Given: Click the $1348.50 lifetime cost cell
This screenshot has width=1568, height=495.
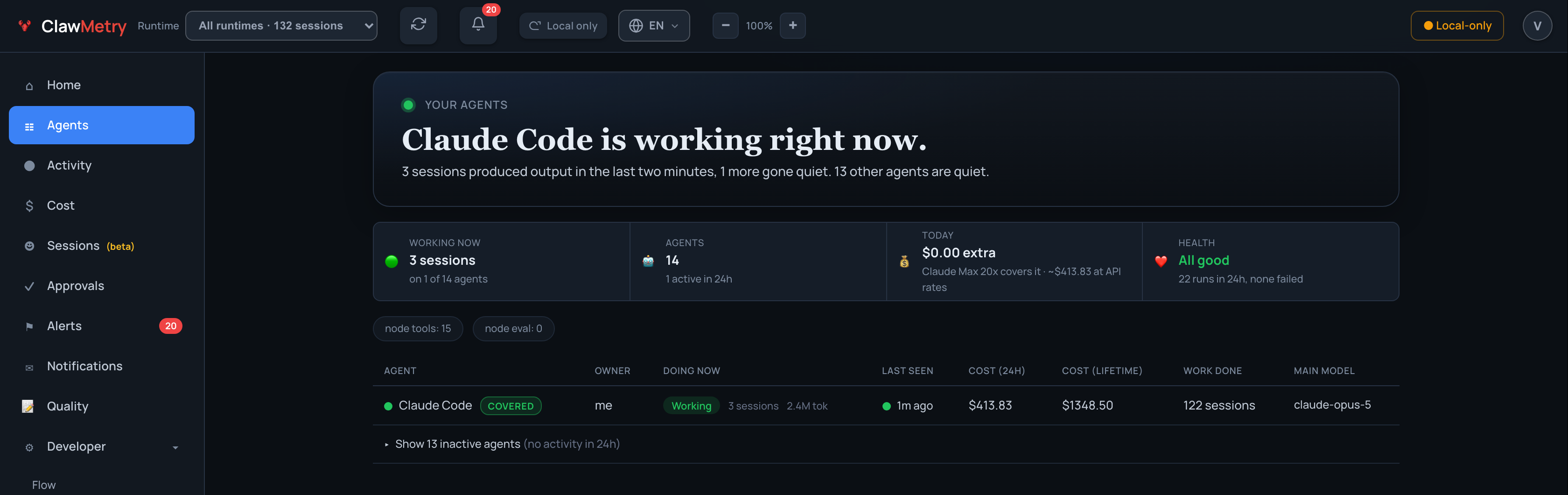Looking at the screenshot, I should 1087,405.
